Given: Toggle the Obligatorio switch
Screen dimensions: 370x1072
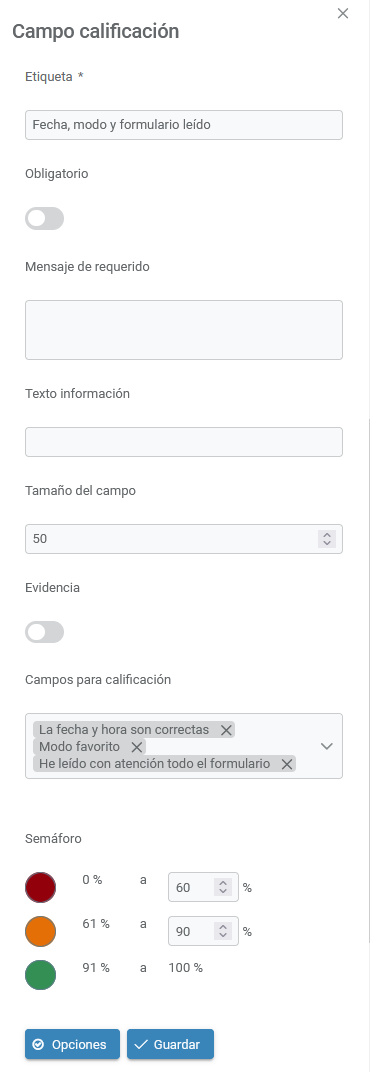Looking at the screenshot, I should pos(44,219).
